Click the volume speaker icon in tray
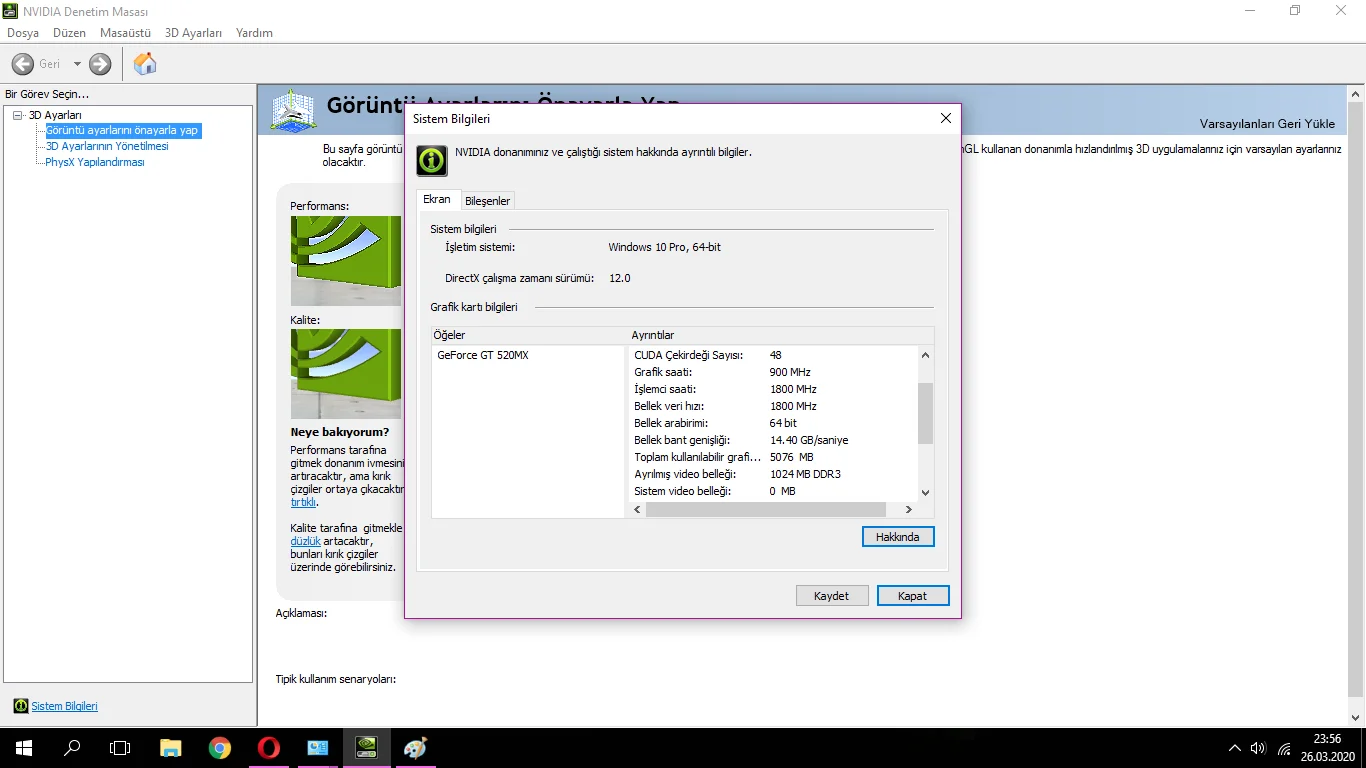1366x768 pixels. (1258, 748)
